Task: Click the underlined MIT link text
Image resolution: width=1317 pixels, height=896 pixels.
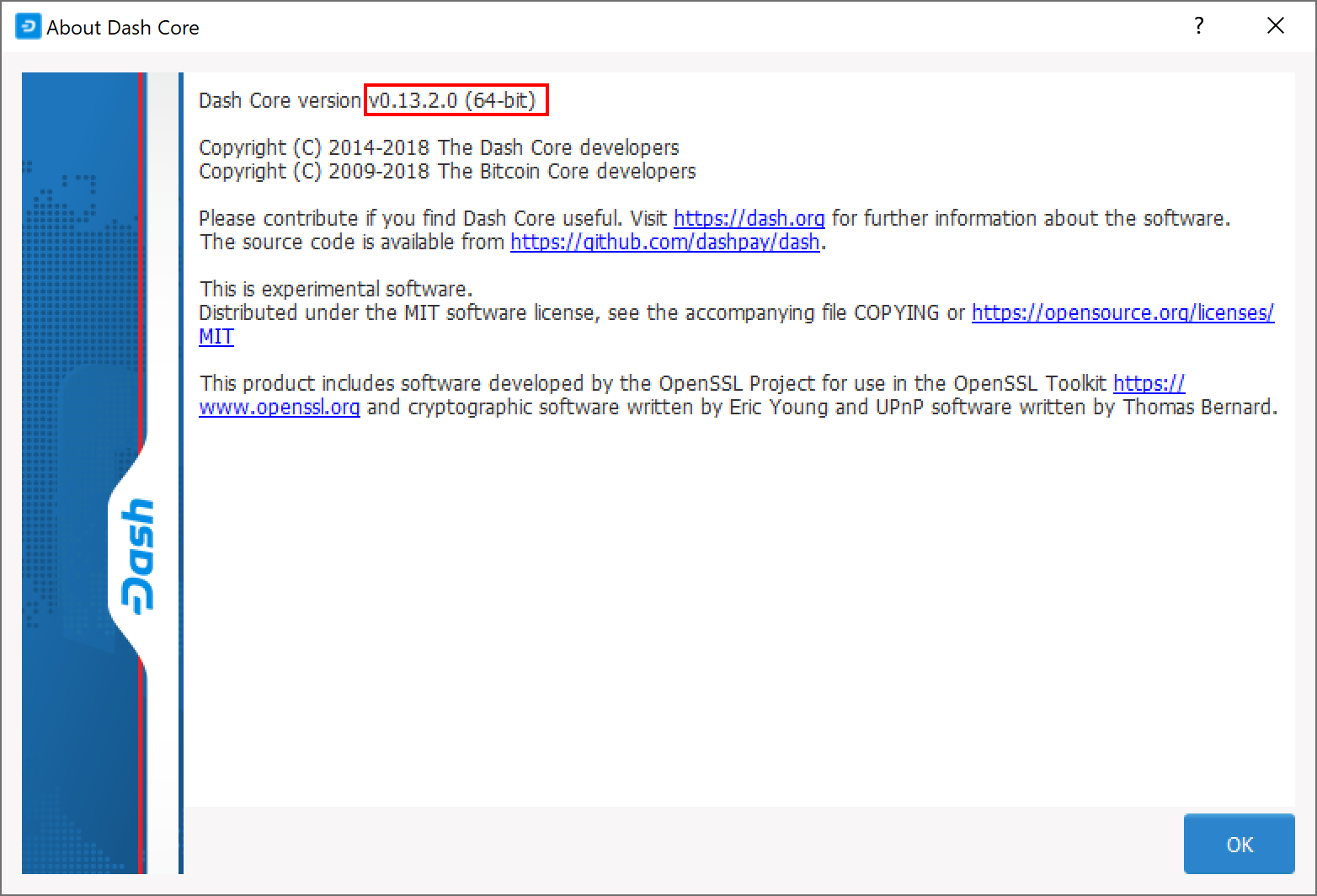Action: 216,337
